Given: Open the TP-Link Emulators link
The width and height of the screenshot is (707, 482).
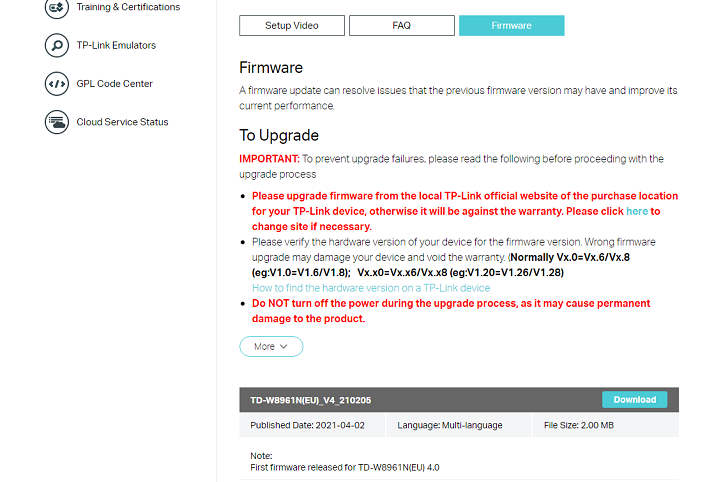Looking at the screenshot, I should [116, 45].
